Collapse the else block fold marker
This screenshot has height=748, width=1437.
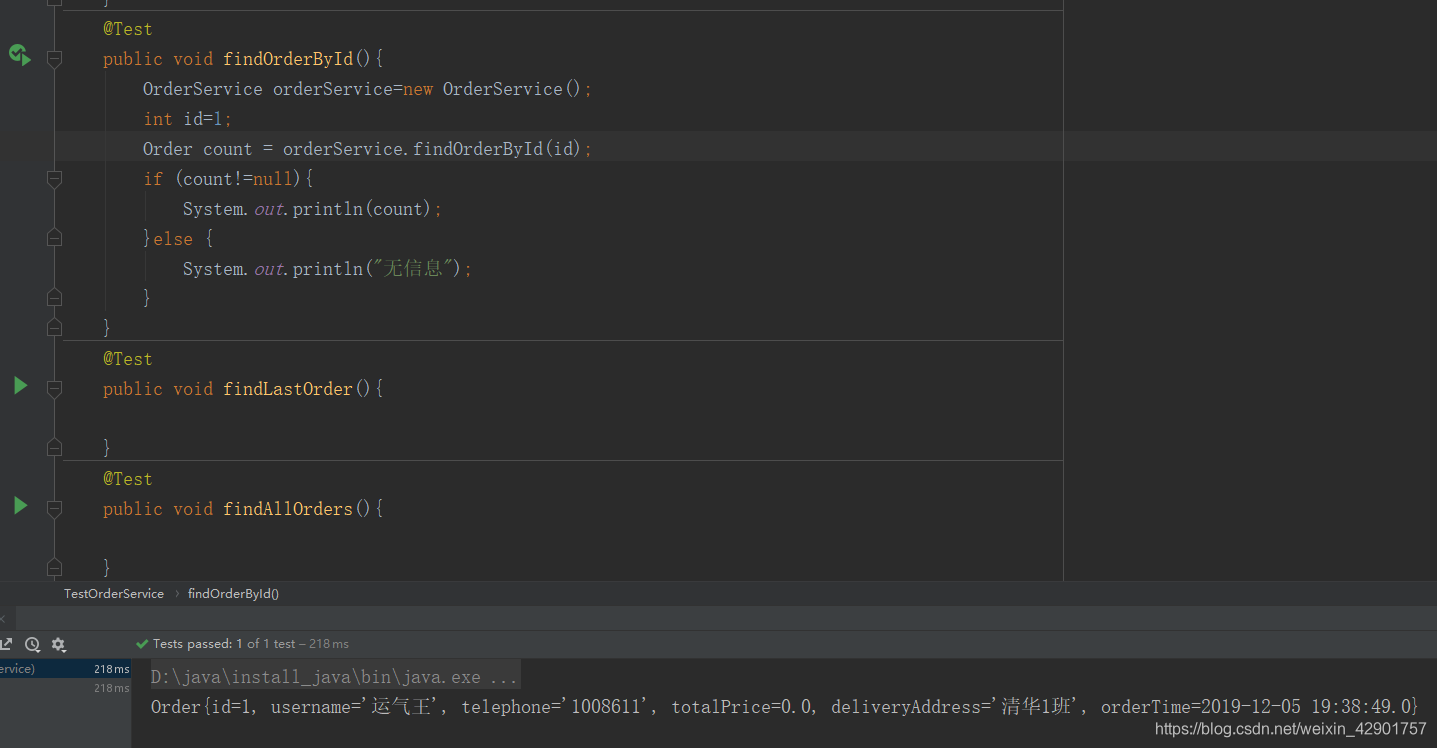pyautogui.click(x=55, y=238)
